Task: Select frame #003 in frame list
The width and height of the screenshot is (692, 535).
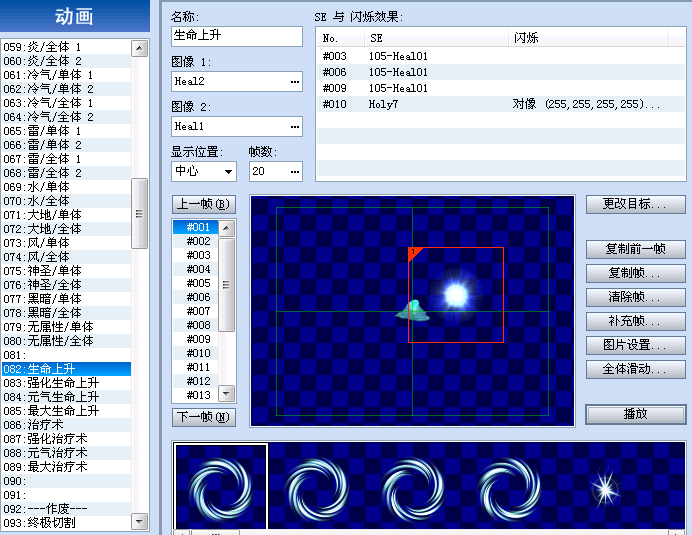Action: (x=196, y=255)
